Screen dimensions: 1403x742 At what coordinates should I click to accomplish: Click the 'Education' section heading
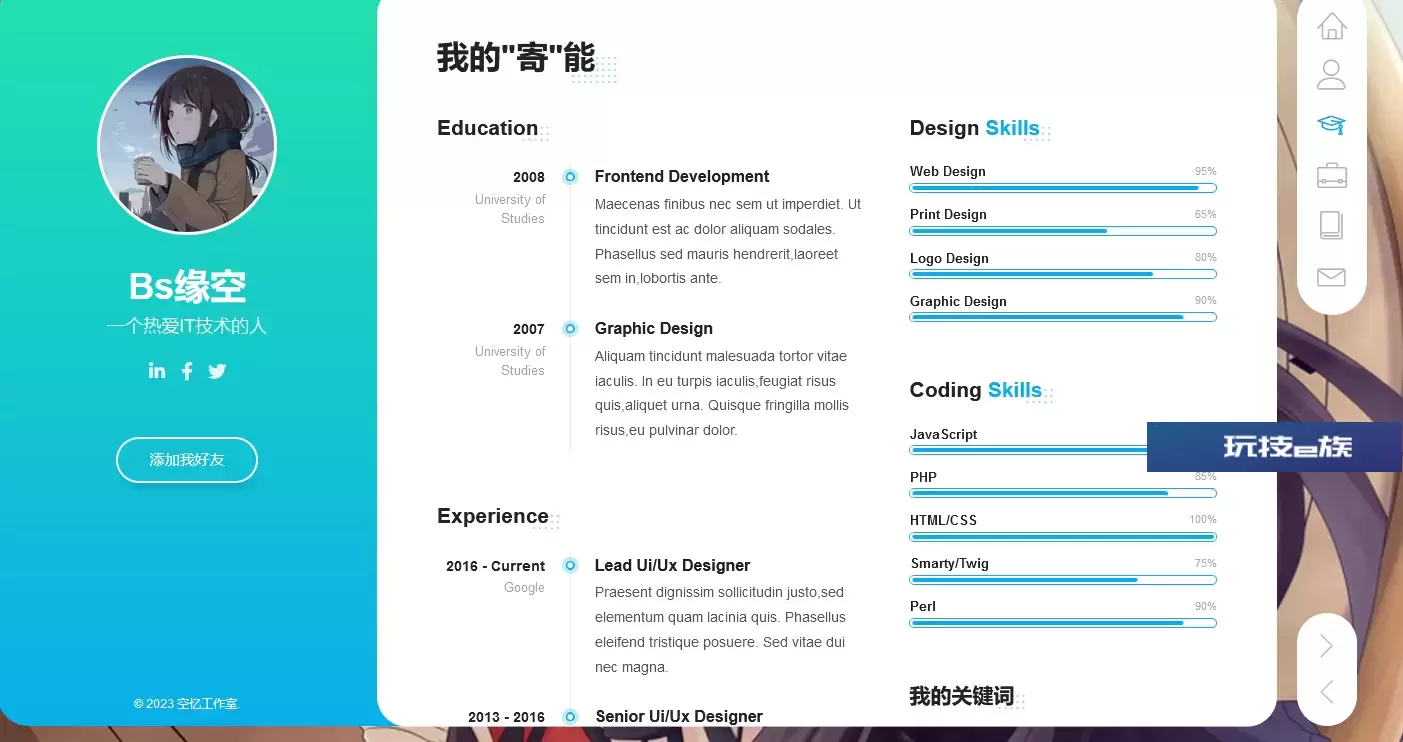click(x=488, y=128)
